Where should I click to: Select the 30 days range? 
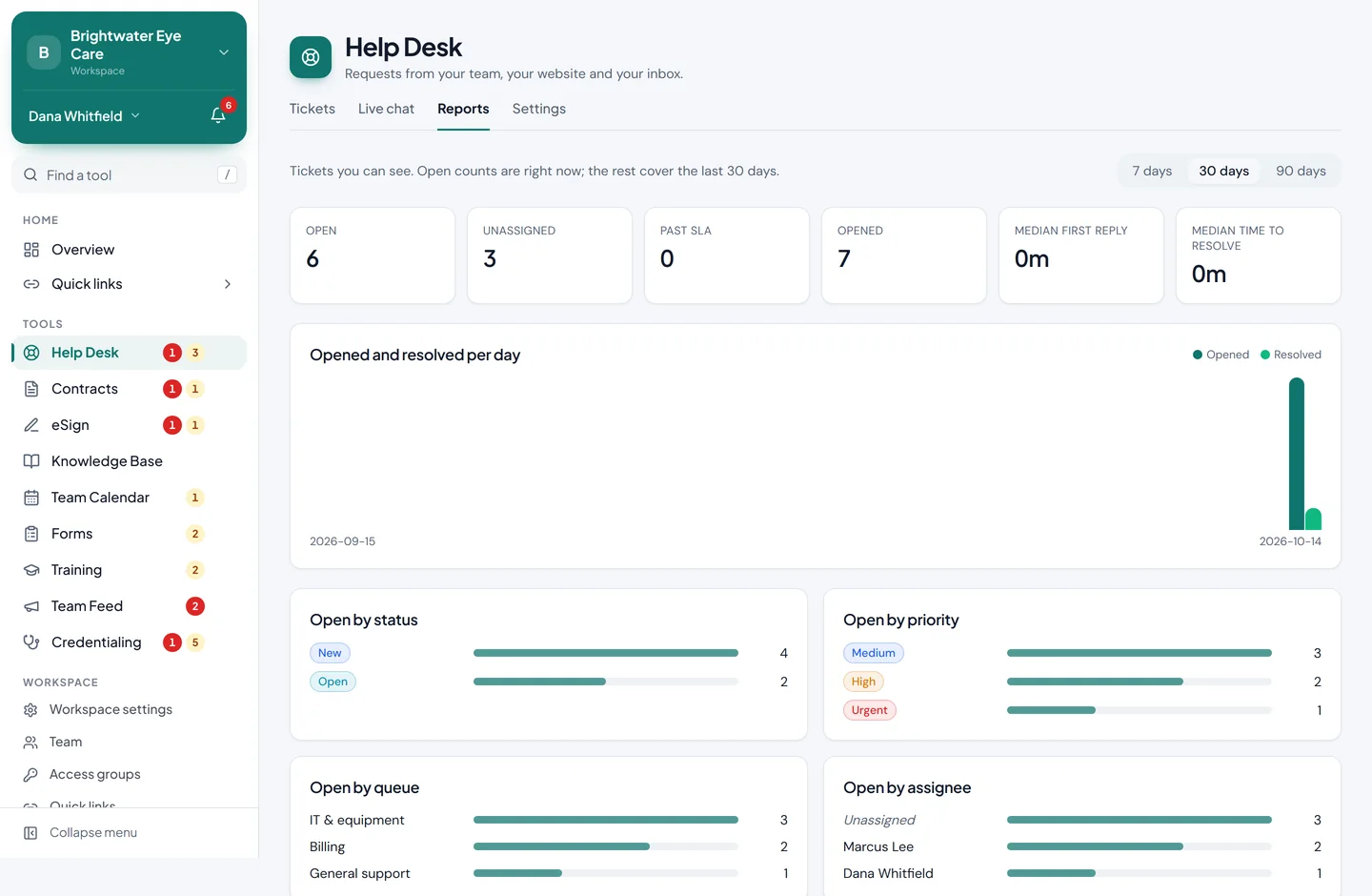(x=1223, y=172)
